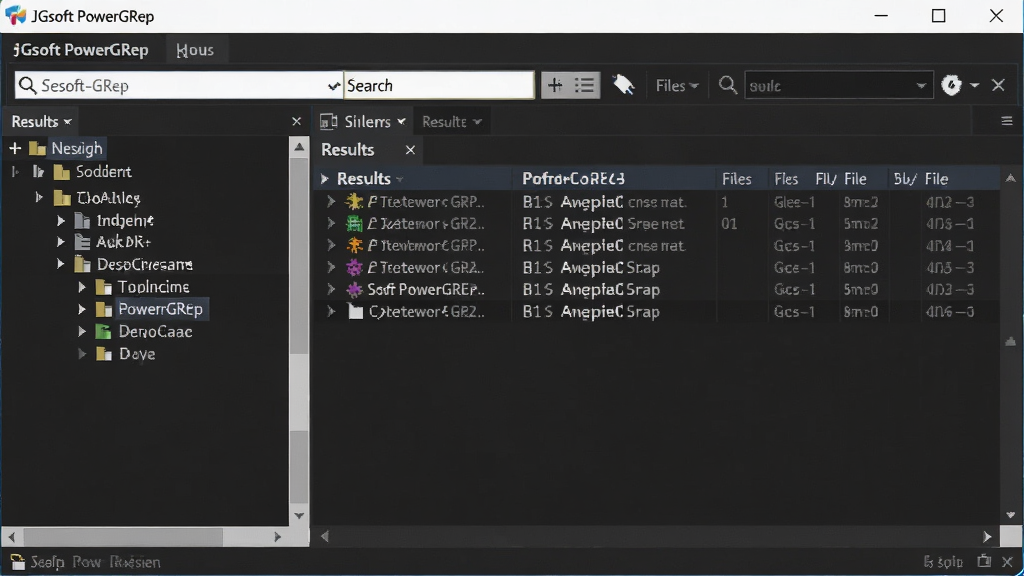Click the green DenoCaac folder icon

click(x=103, y=332)
